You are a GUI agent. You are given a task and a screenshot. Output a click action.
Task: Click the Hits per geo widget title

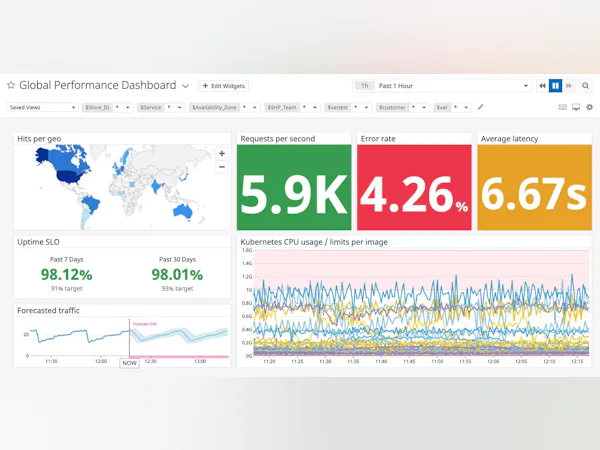tap(39, 139)
